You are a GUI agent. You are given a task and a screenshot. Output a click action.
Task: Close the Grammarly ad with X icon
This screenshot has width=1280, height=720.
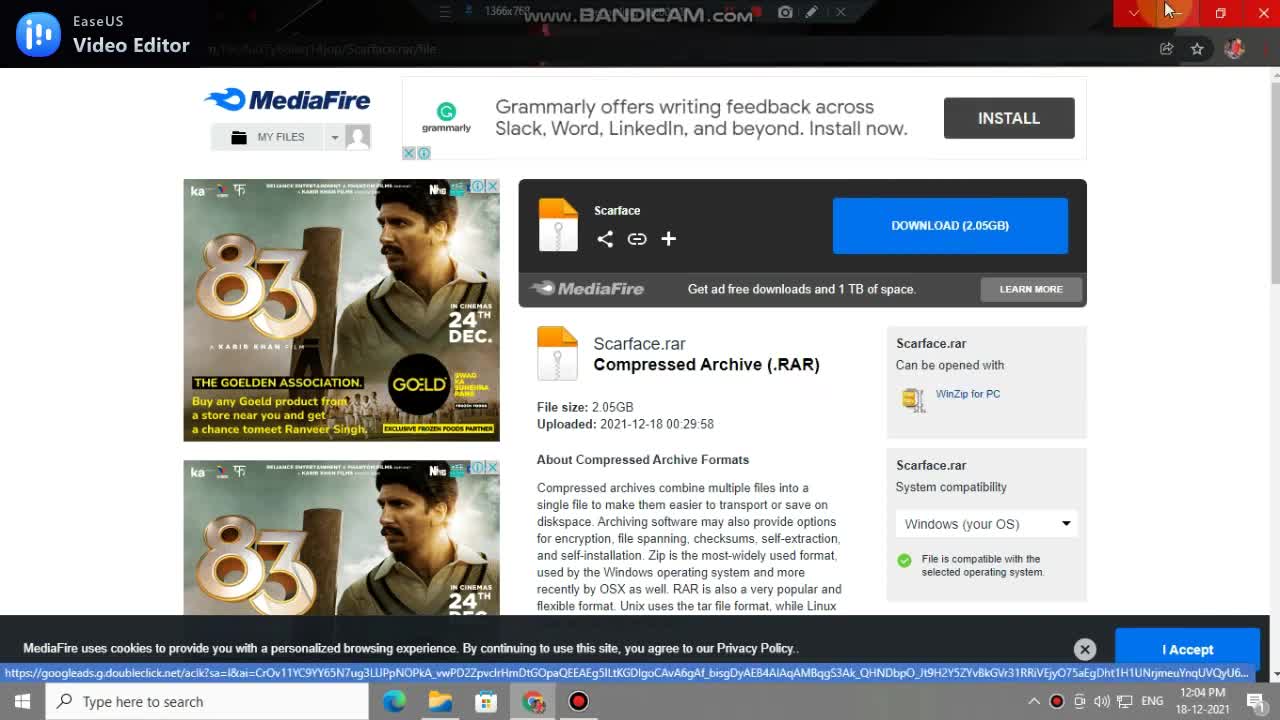click(408, 153)
